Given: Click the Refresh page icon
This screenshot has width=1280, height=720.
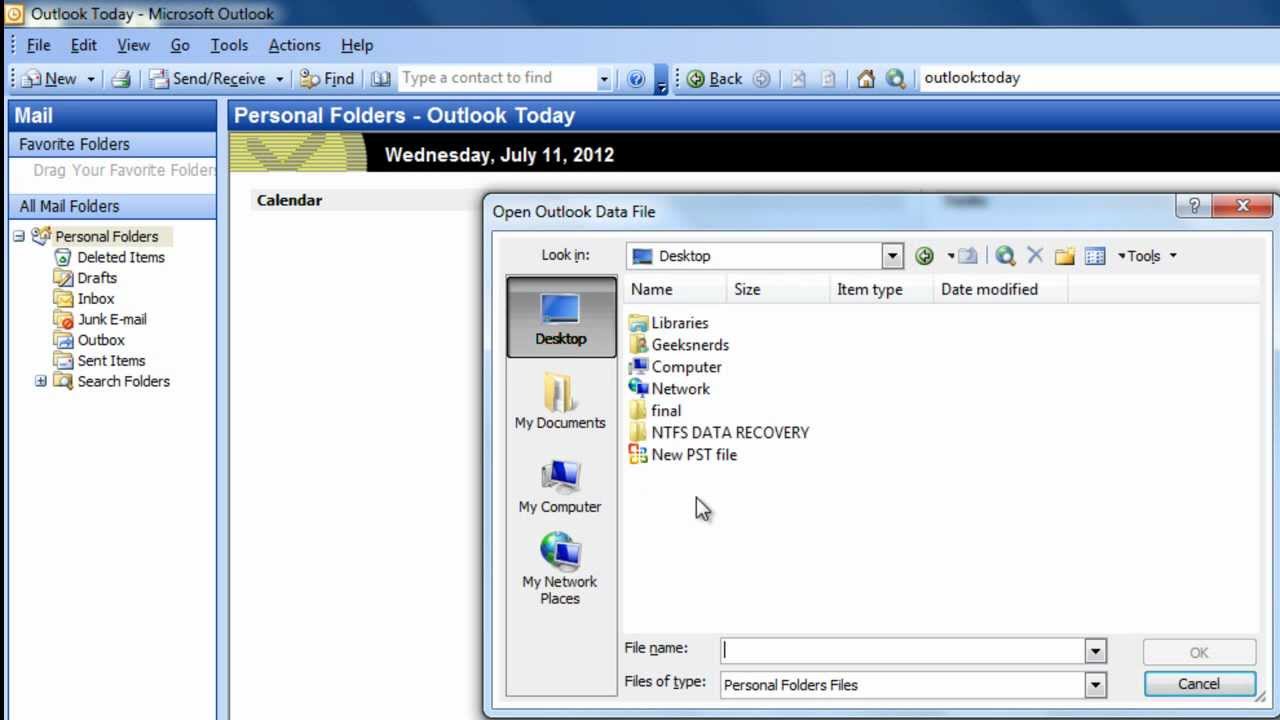Looking at the screenshot, I should coord(828,78).
